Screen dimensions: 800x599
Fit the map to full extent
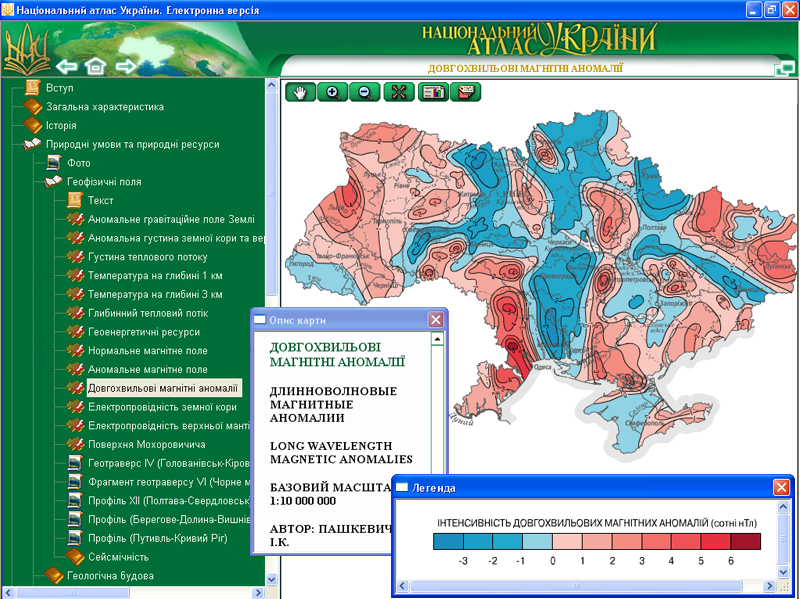click(x=398, y=92)
